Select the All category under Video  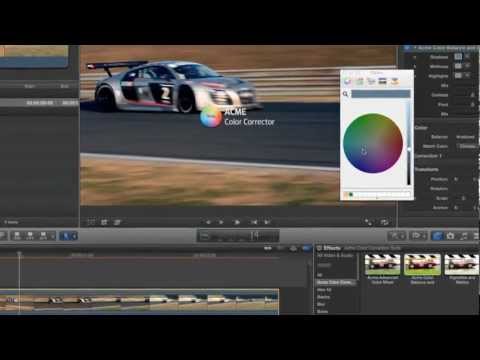click(x=320, y=275)
